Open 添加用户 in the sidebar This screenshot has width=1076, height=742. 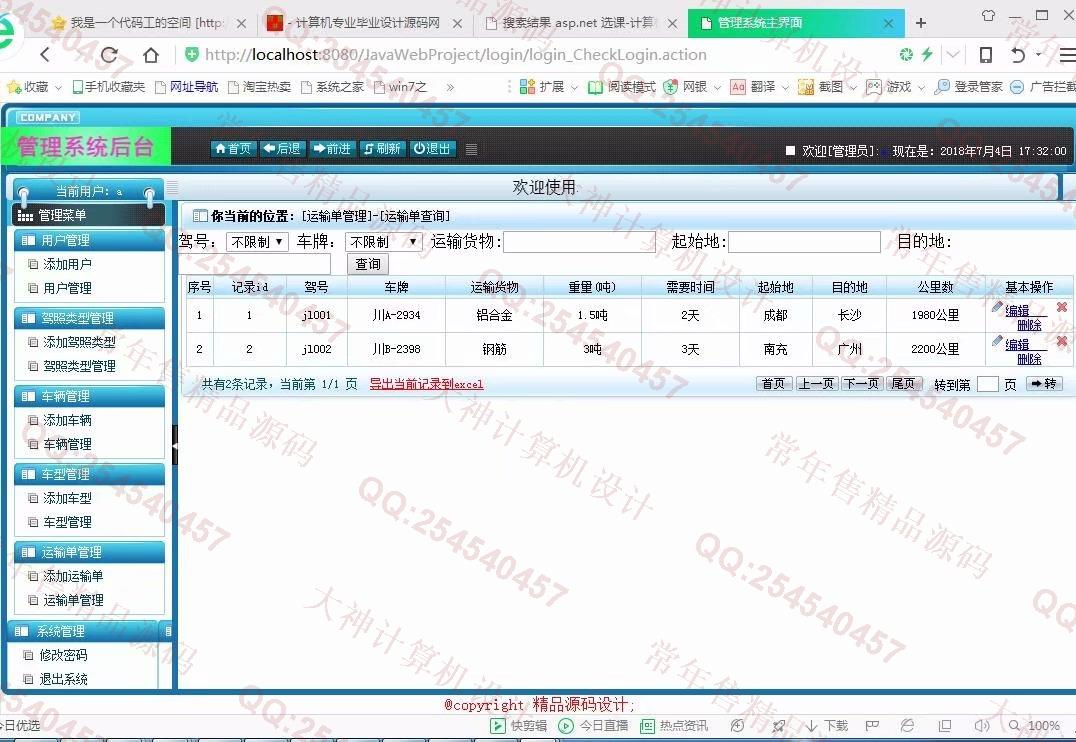67,264
